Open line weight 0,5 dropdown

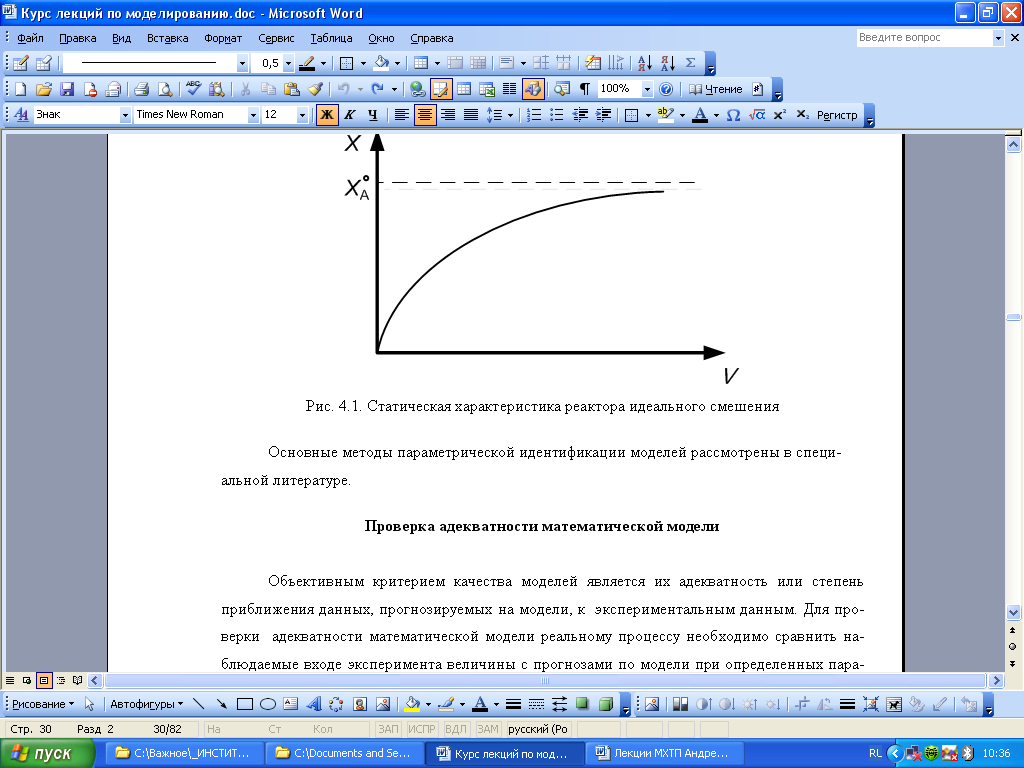click(288, 63)
